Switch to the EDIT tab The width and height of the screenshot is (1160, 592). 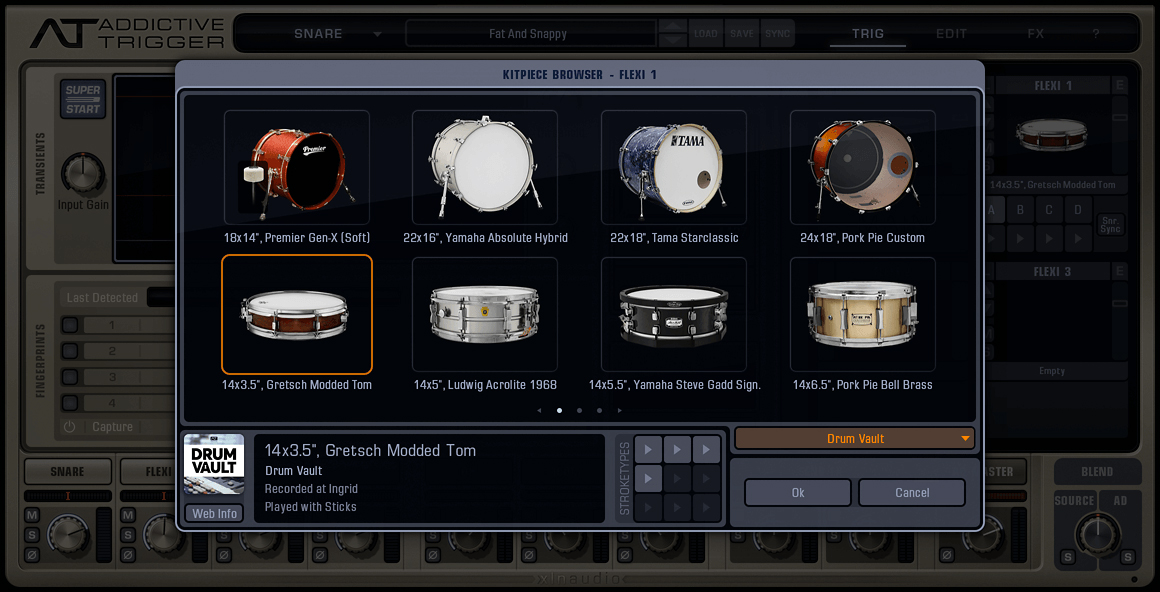tap(951, 33)
